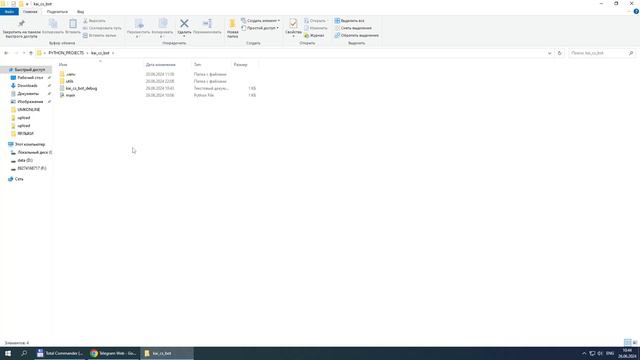Open Изображения in the navigation pane
Screen dimensions: 640x360
coord(30,102)
